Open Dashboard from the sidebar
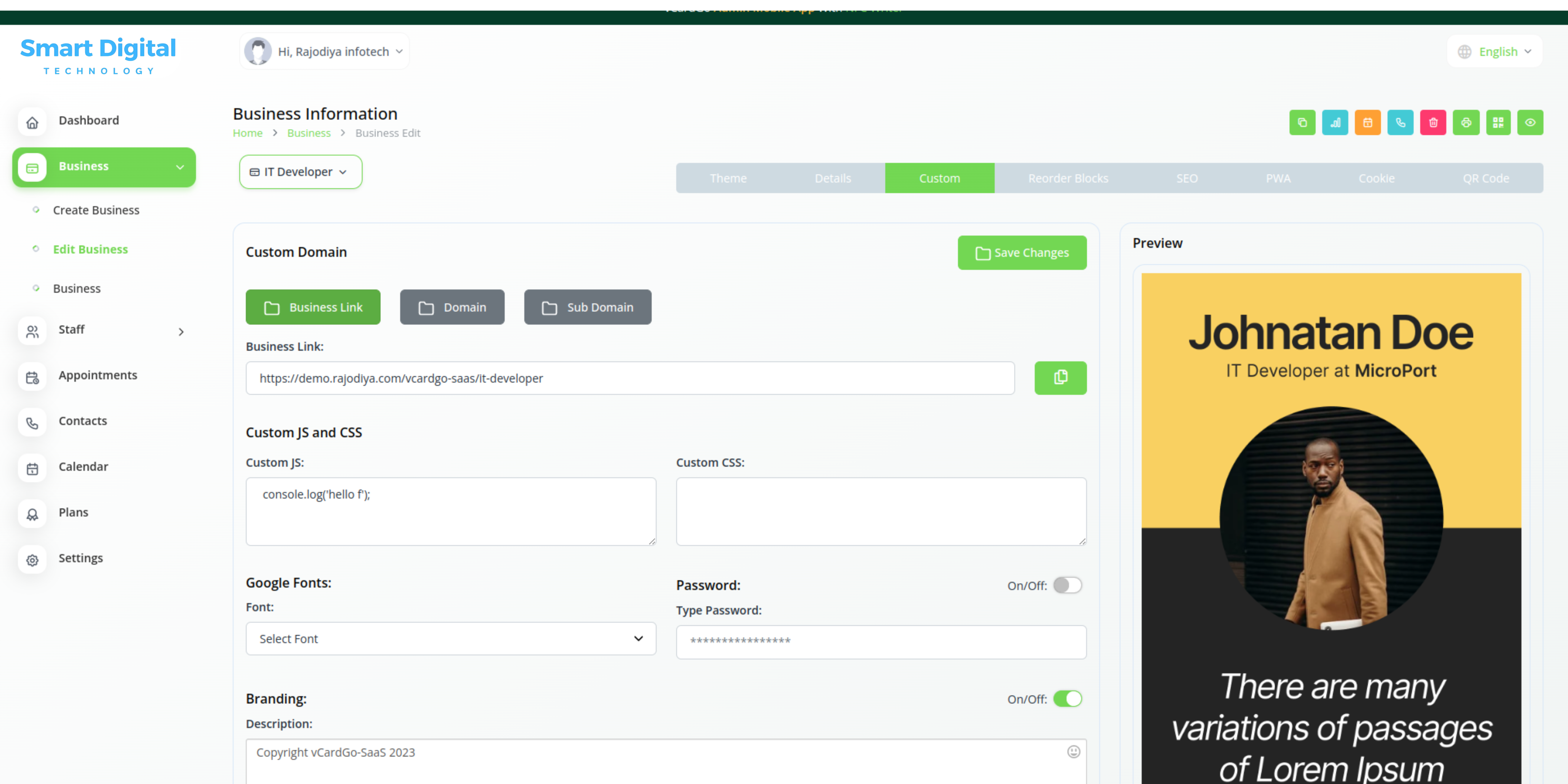 89,120
